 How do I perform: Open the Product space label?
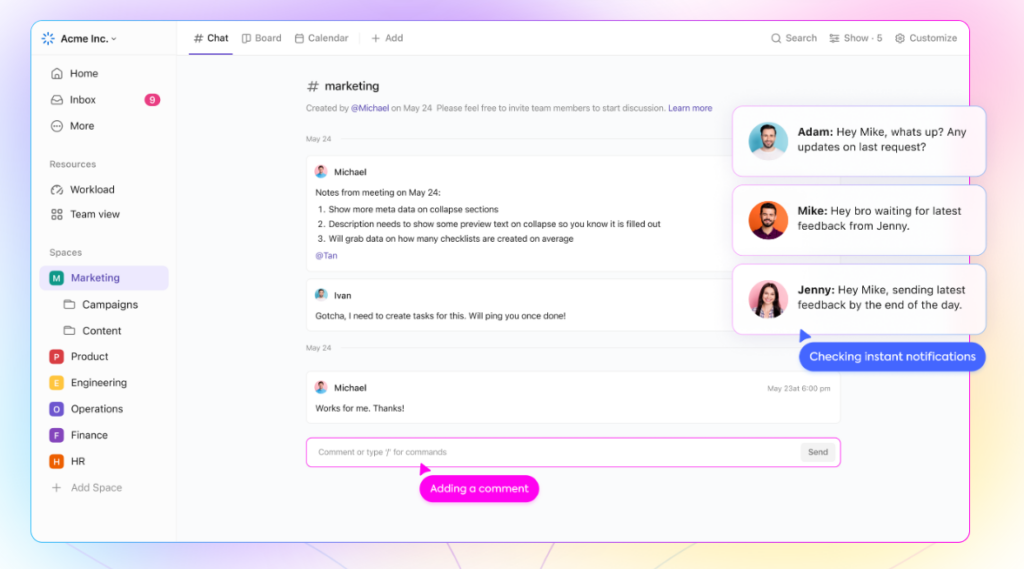click(89, 357)
